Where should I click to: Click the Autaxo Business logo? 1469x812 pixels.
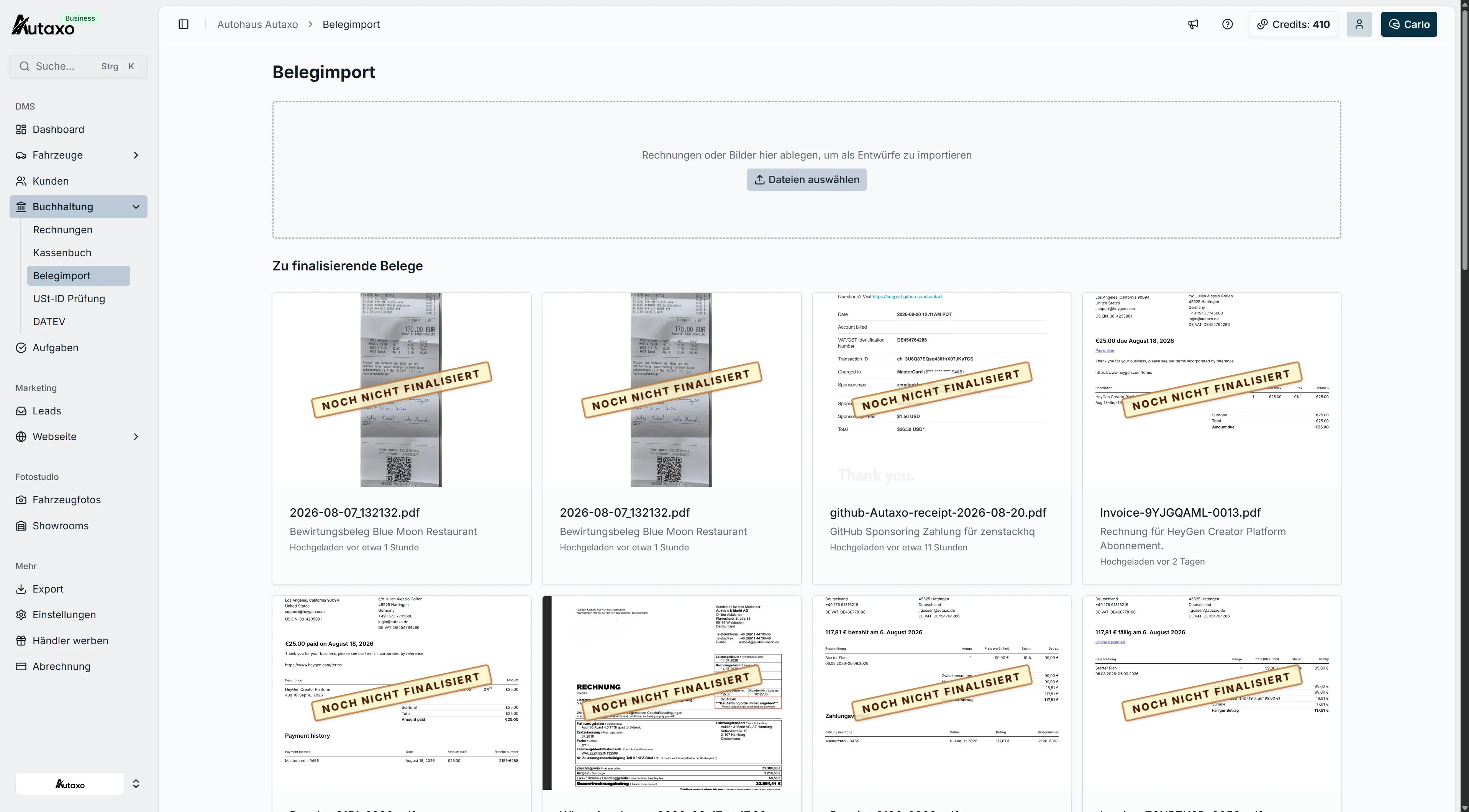pos(55,25)
